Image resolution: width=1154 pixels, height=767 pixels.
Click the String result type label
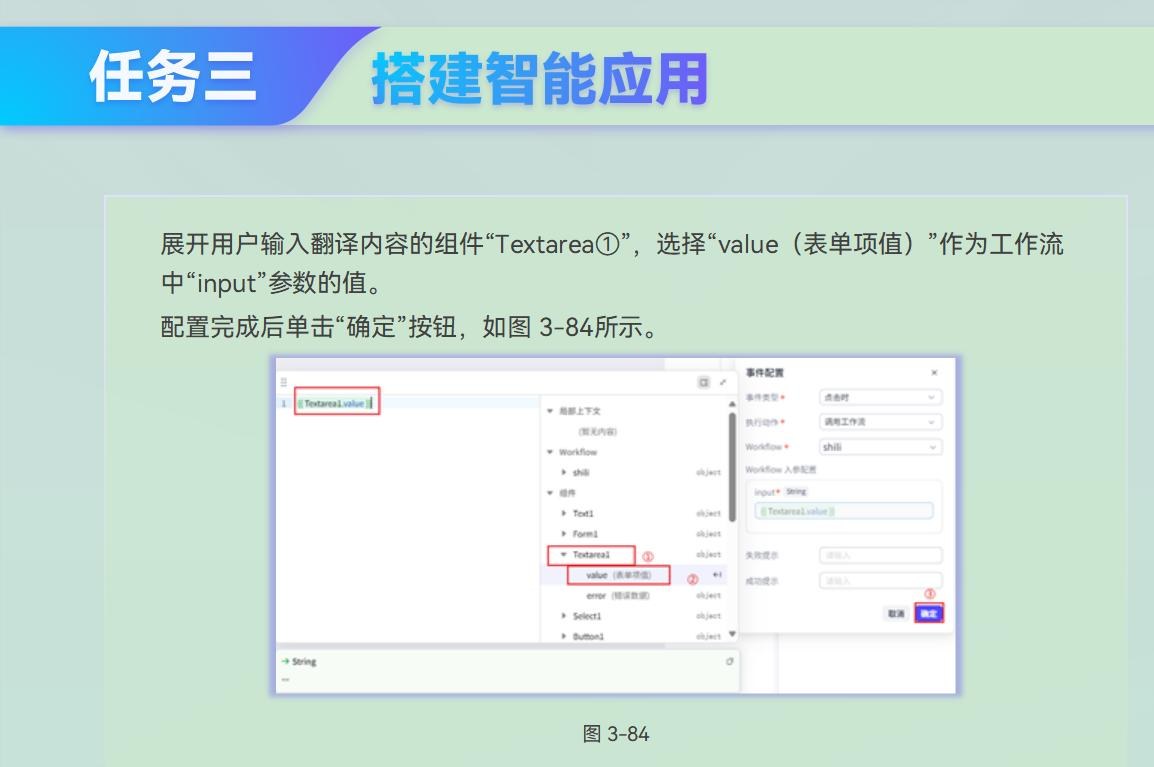[x=304, y=662]
